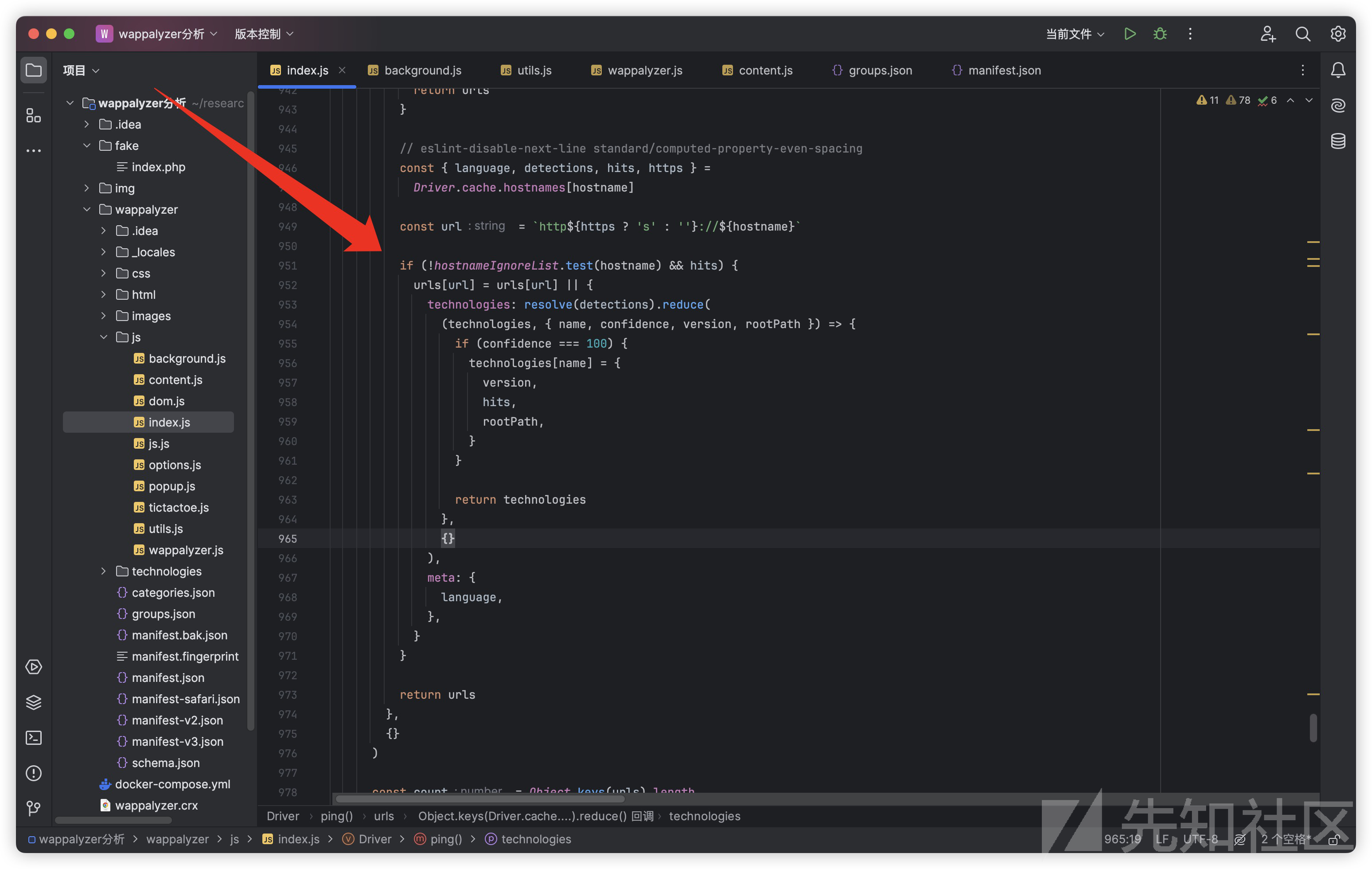Switch to the wappalyzer.js tab

click(636, 70)
